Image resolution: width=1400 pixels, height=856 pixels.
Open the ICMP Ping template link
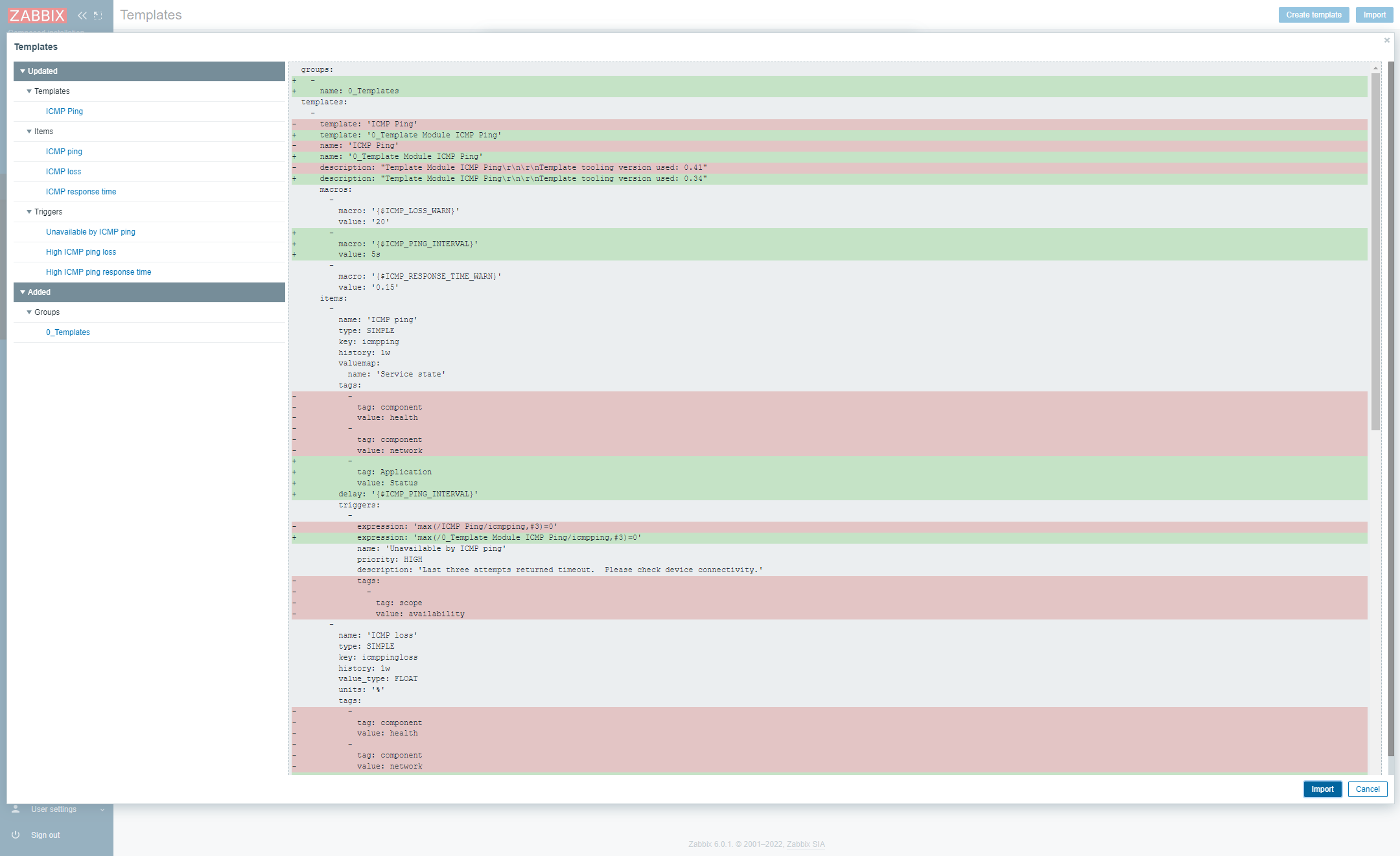coord(64,111)
